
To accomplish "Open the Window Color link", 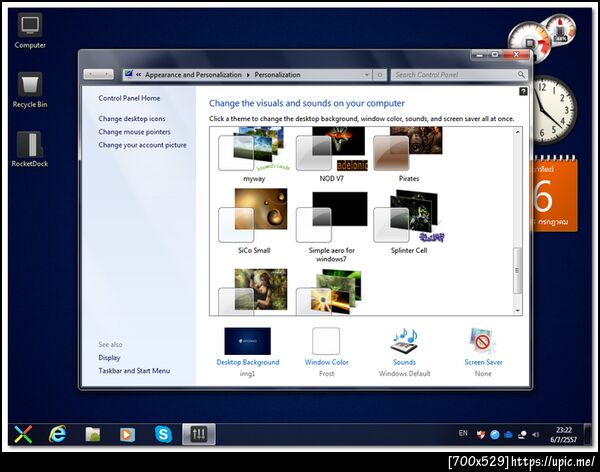I will click(326, 362).
